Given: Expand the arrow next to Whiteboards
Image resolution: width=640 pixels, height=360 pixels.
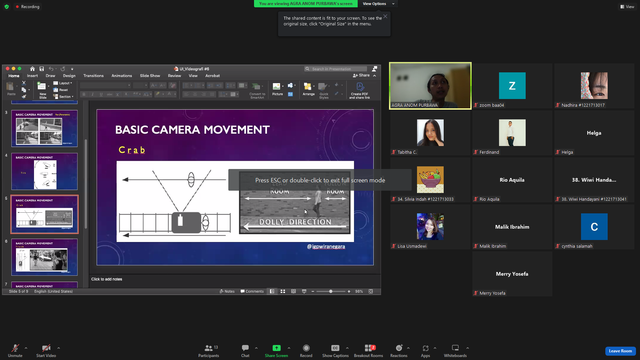Looking at the screenshot, I should (467, 348).
